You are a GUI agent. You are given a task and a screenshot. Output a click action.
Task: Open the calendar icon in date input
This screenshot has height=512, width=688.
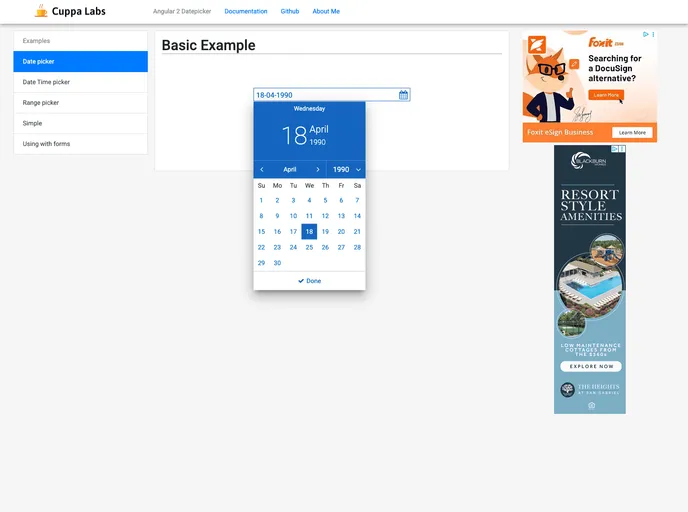403,95
